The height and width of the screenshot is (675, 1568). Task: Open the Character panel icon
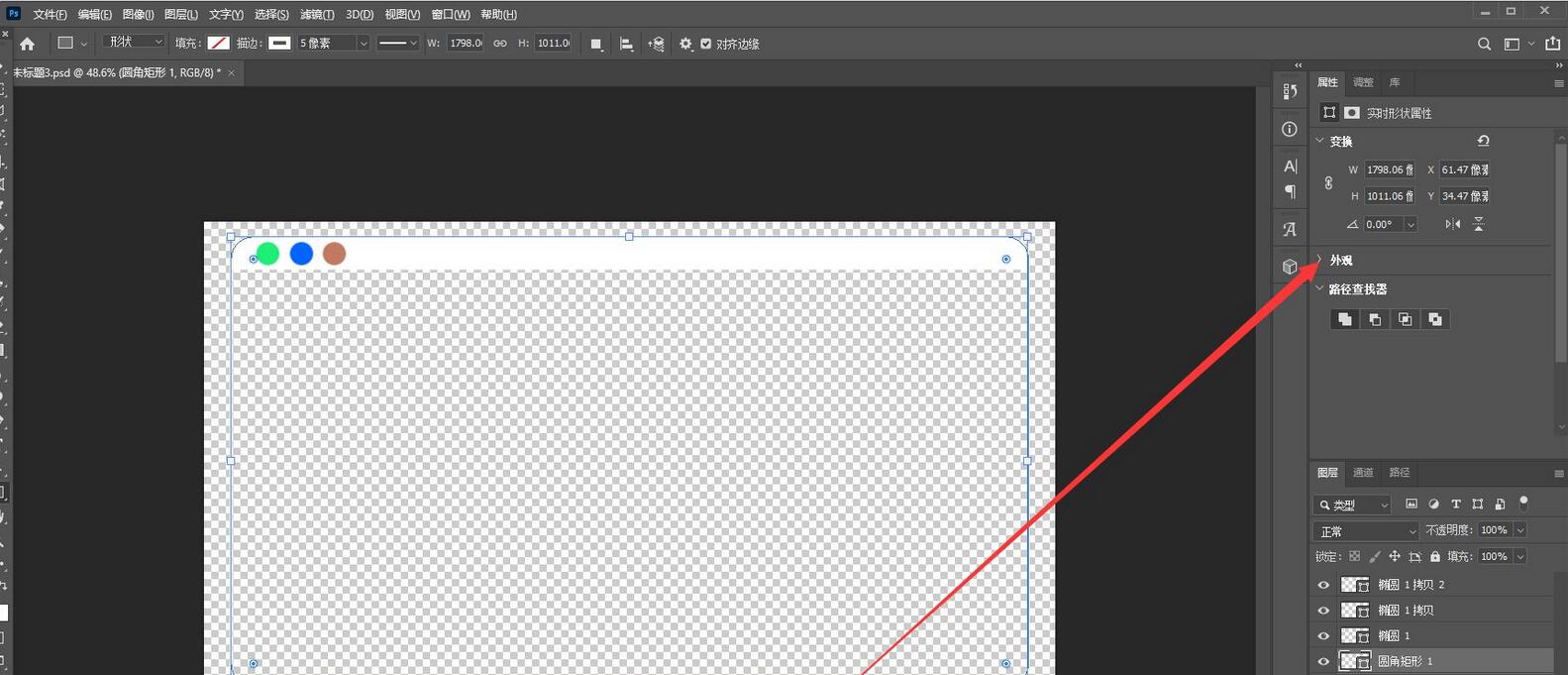pyautogui.click(x=1290, y=166)
